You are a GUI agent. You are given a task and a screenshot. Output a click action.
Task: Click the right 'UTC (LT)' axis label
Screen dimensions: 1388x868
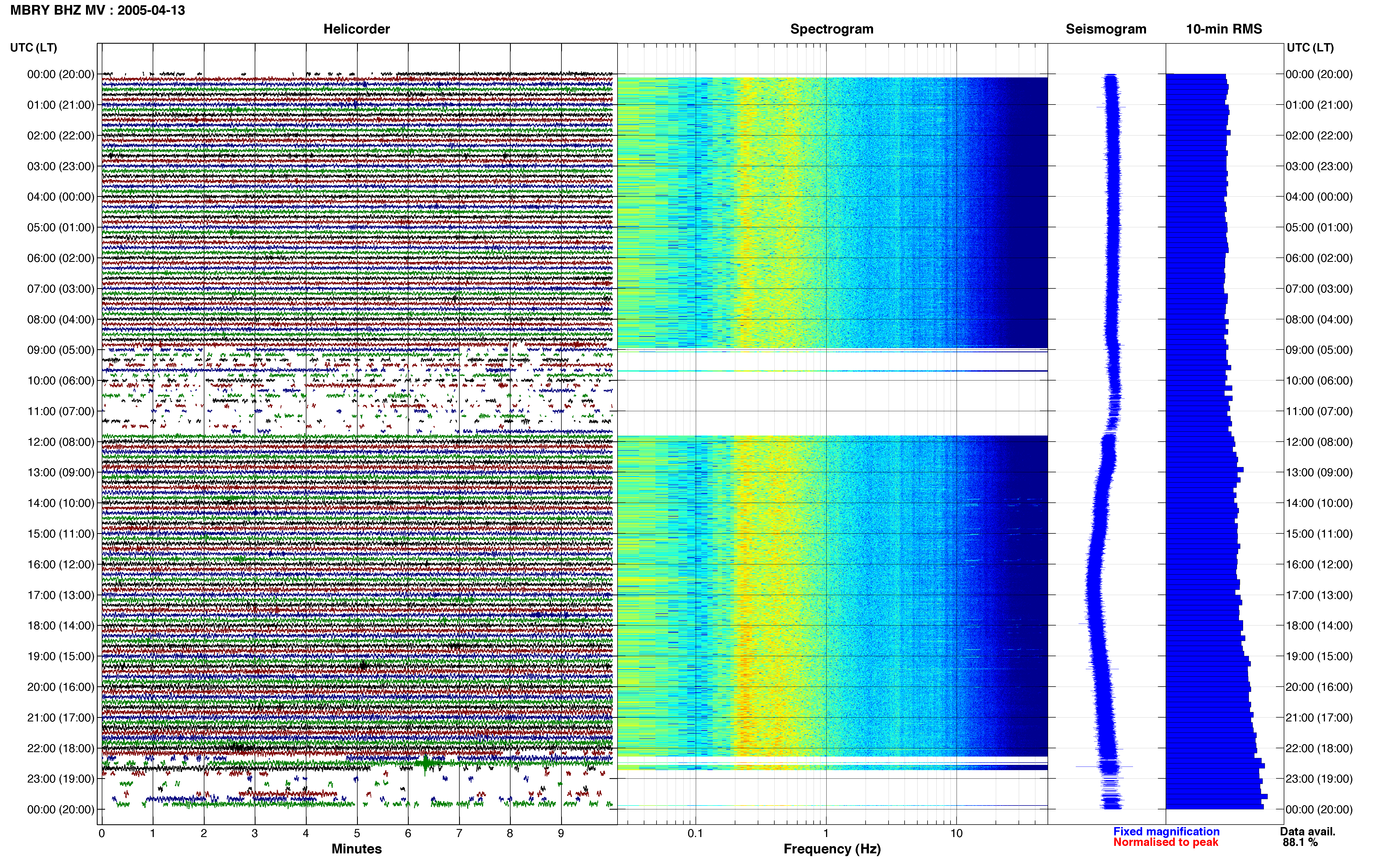(1311, 48)
